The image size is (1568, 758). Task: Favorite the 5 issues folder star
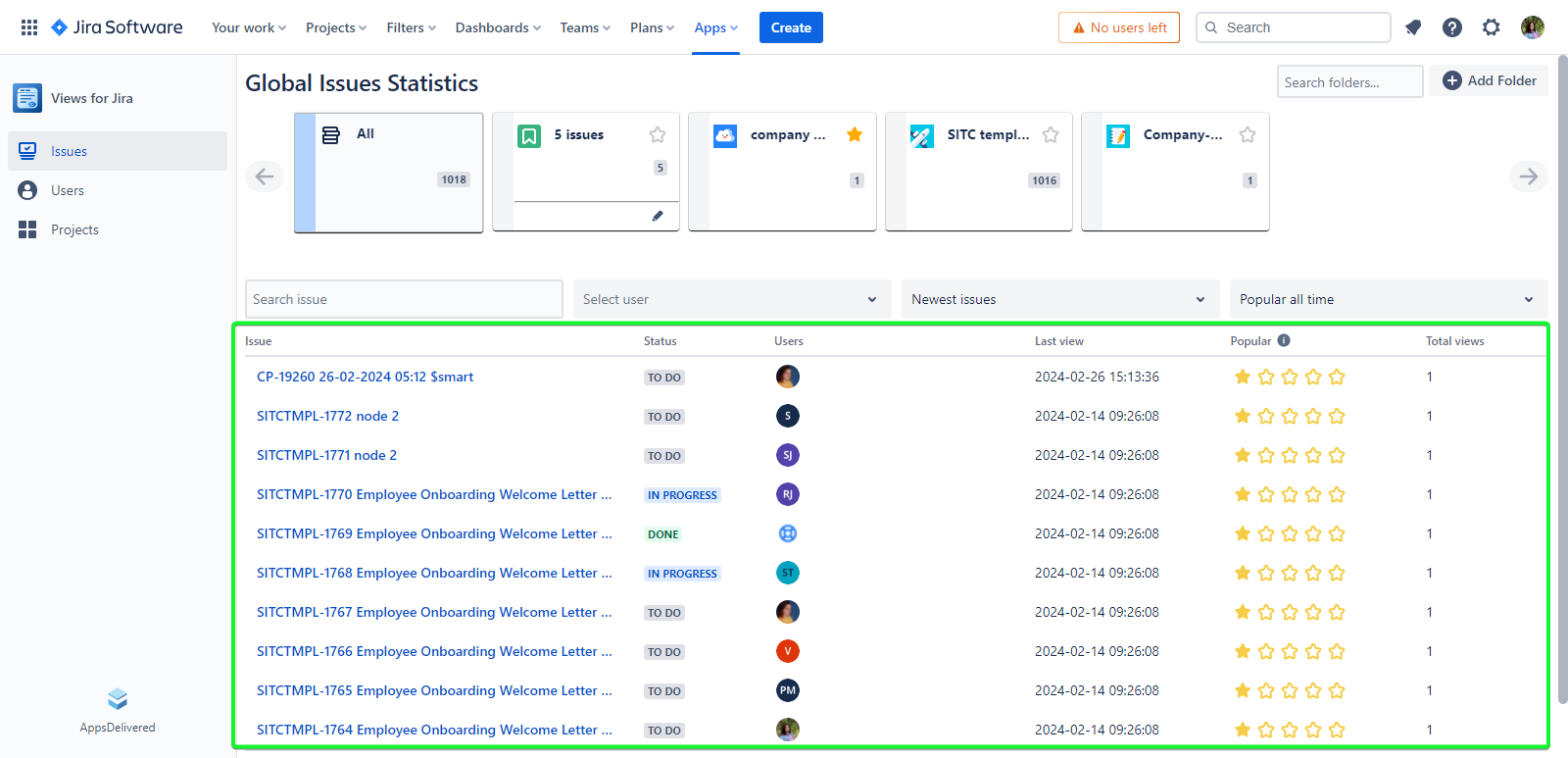(658, 134)
